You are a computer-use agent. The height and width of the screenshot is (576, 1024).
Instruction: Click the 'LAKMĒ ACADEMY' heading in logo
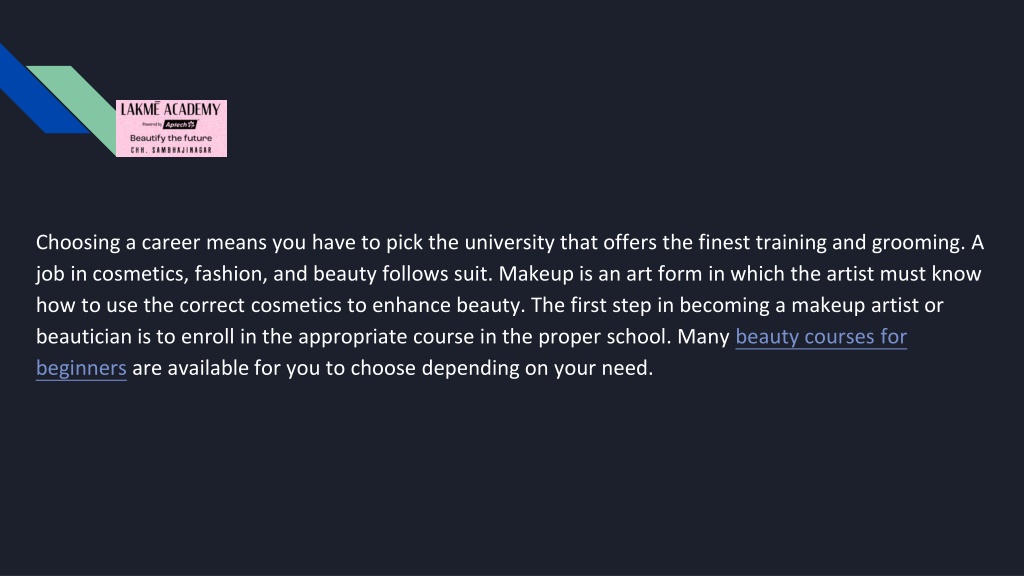(171, 110)
